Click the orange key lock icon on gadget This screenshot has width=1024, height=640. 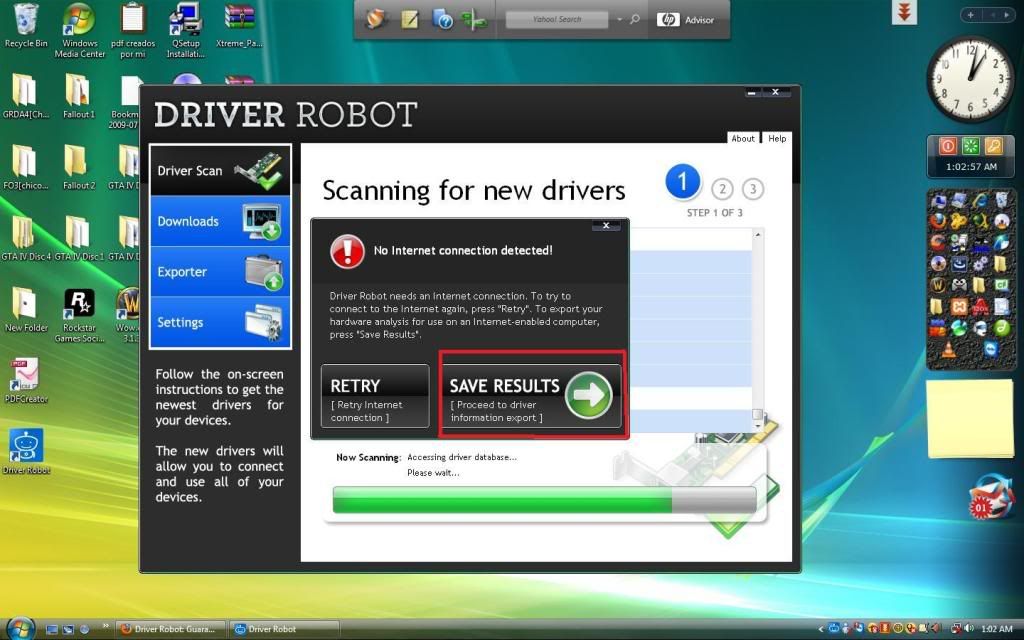pyautogui.click(x=993, y=146)
